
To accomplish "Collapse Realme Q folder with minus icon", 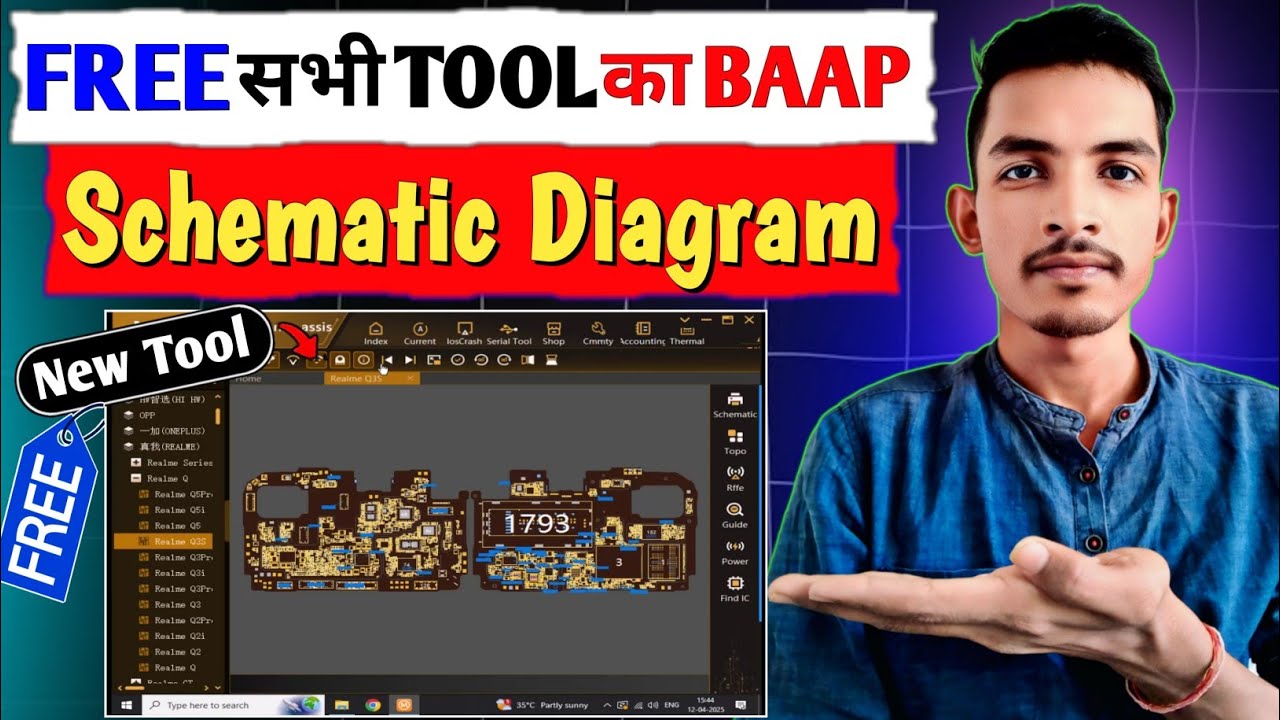I will tap(136, 478).
